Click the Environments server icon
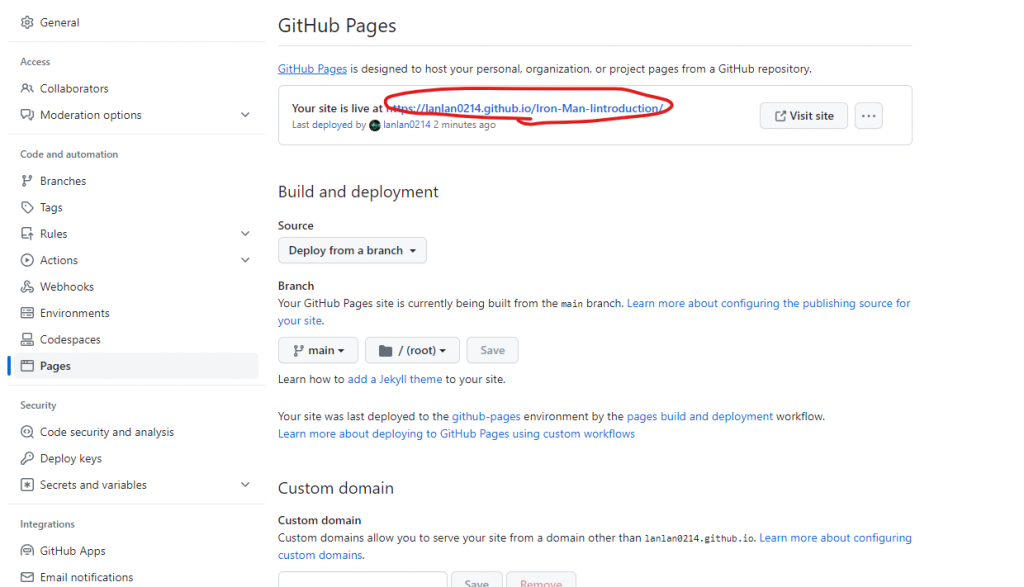The width and height of the screenshot is (1024, 587). tap(27, 313)
